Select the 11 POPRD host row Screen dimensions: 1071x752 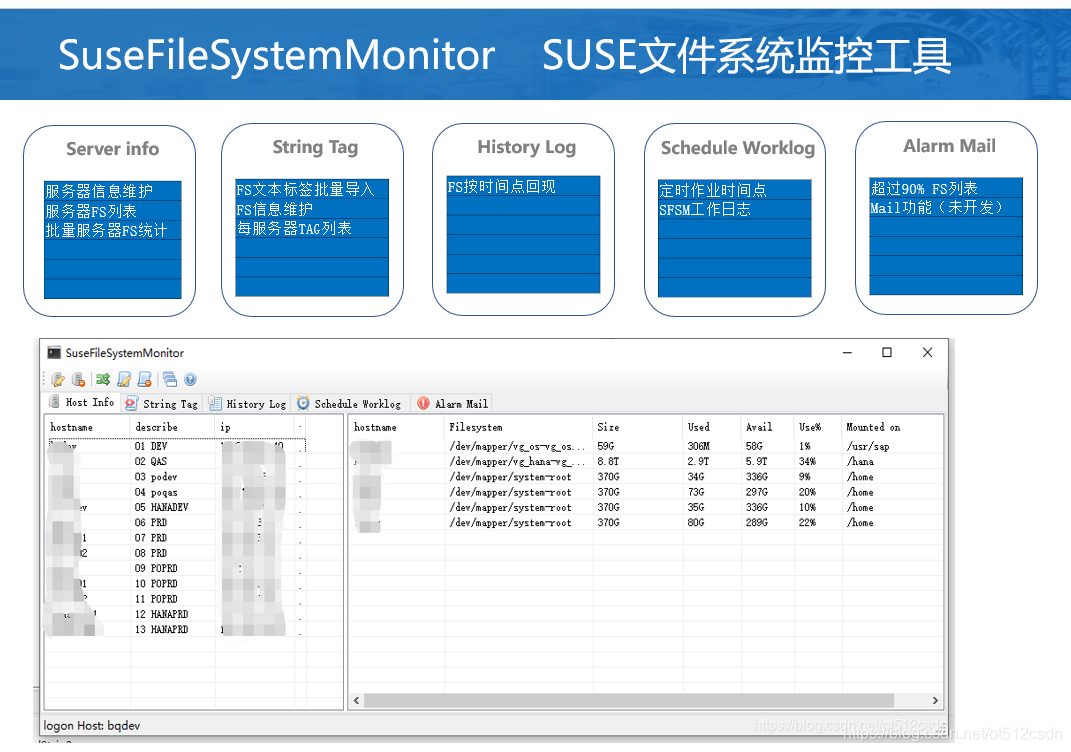pyautogui.click(x=176, y=599)
